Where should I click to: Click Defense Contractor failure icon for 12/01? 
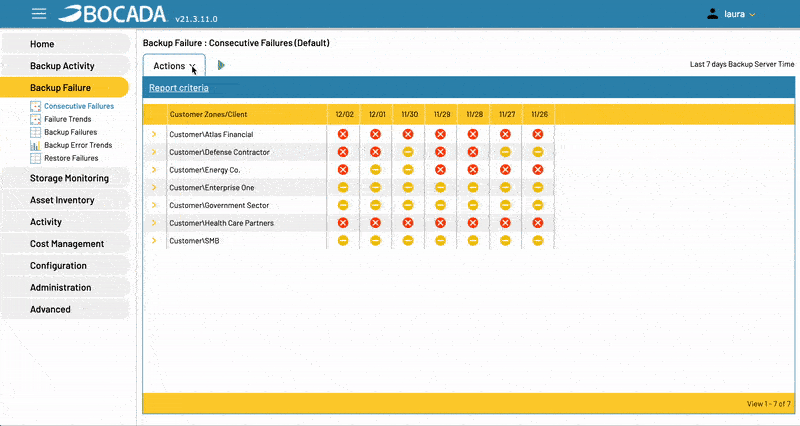point(376,152)
